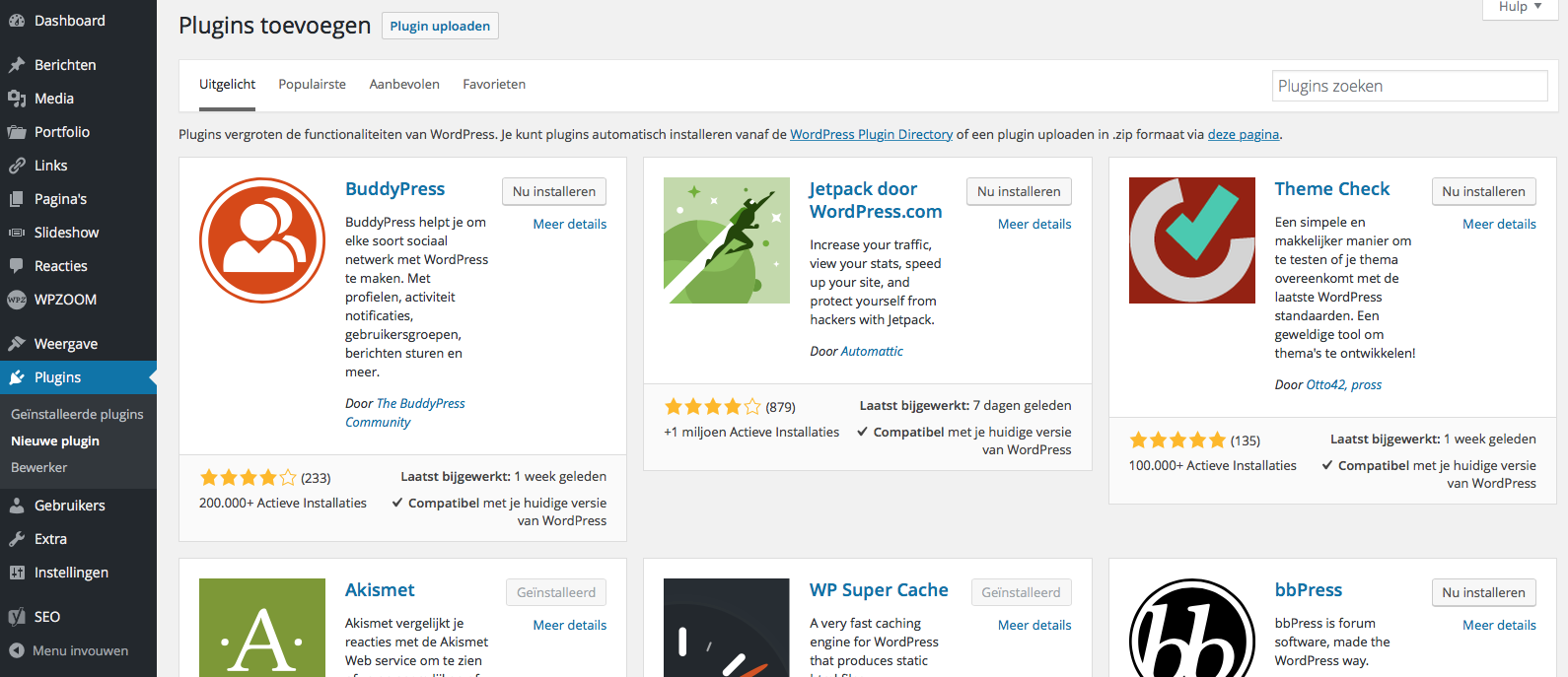
Task: Install Theme Check with Nu installeren
Action: (x=1483, y=191)
